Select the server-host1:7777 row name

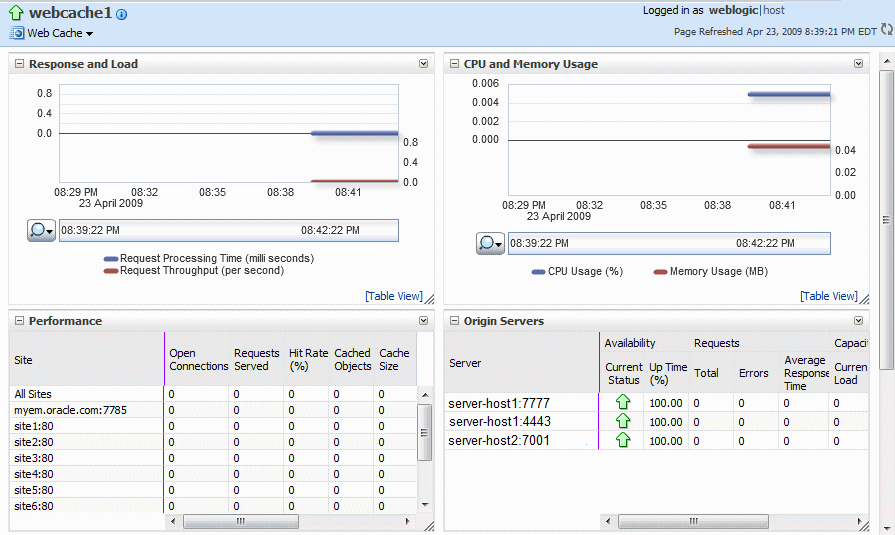point(499,403)
